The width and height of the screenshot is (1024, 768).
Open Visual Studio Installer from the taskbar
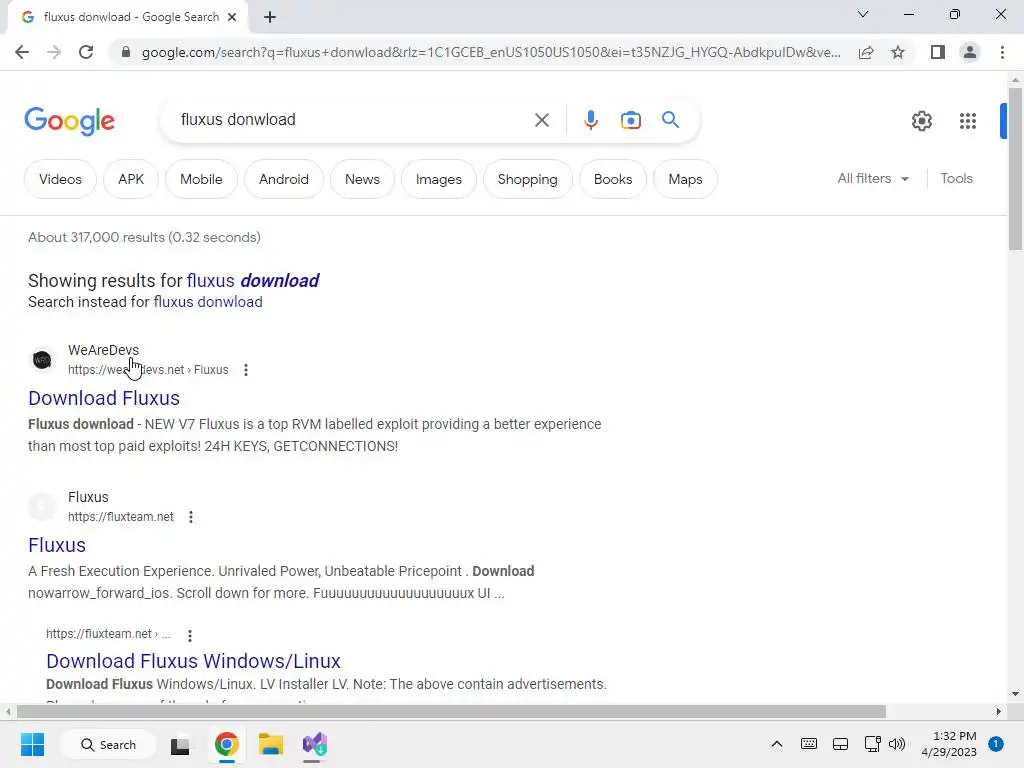click(x=314, y=744)
